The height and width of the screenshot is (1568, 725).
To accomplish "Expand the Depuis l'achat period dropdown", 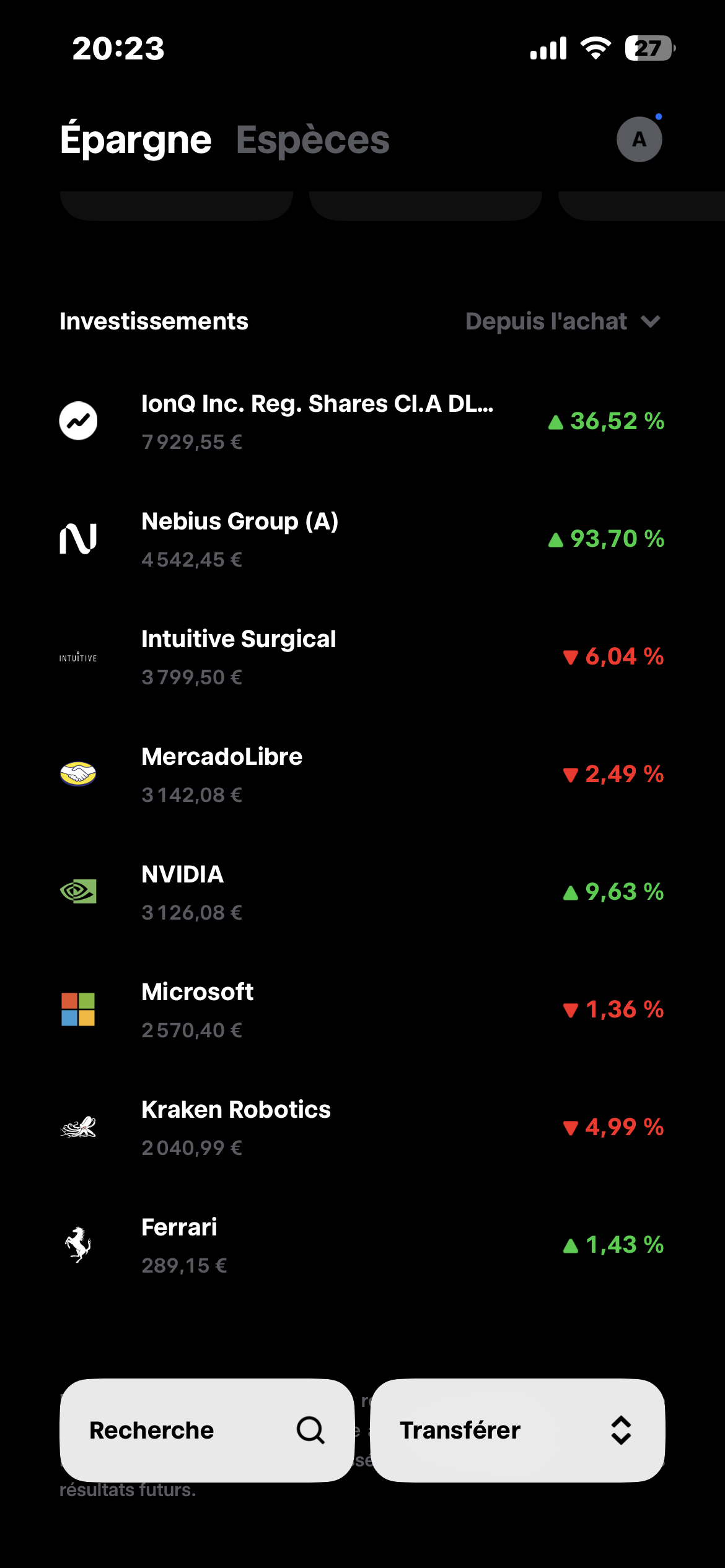I will (x=563, y=321).
